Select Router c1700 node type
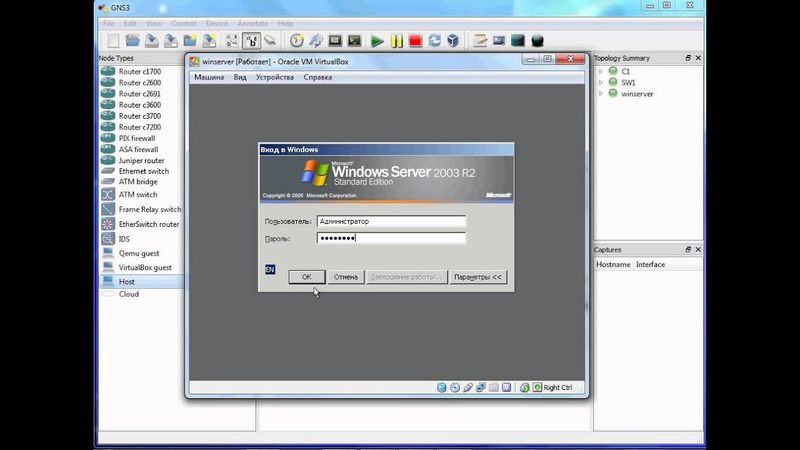Viewport: 800px width, 450px height. pos(140,71)
